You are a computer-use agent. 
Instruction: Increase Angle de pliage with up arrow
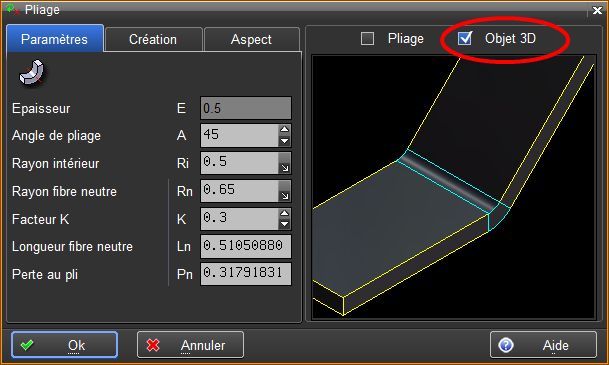285,130
